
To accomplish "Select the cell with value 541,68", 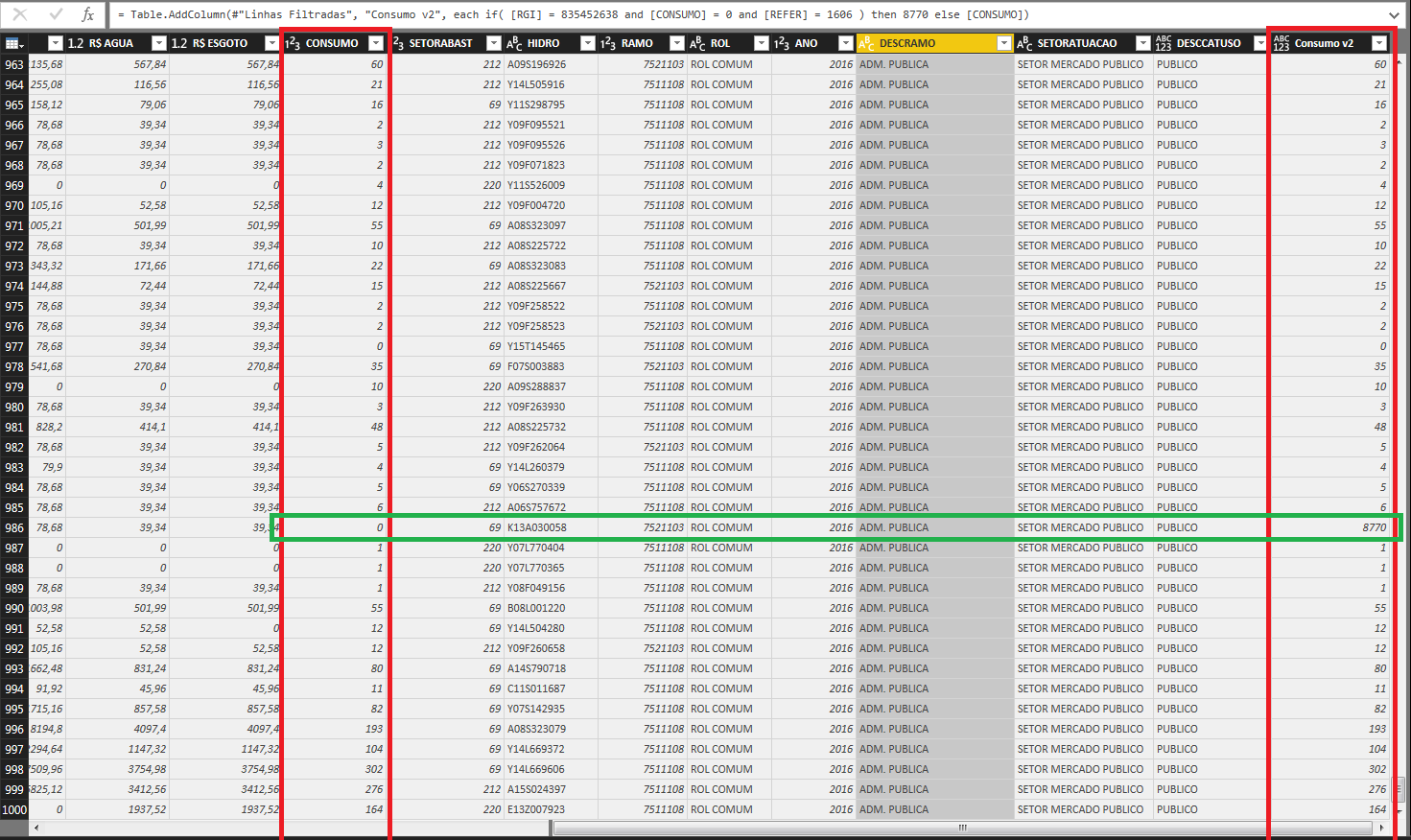I will click(47, 366).
